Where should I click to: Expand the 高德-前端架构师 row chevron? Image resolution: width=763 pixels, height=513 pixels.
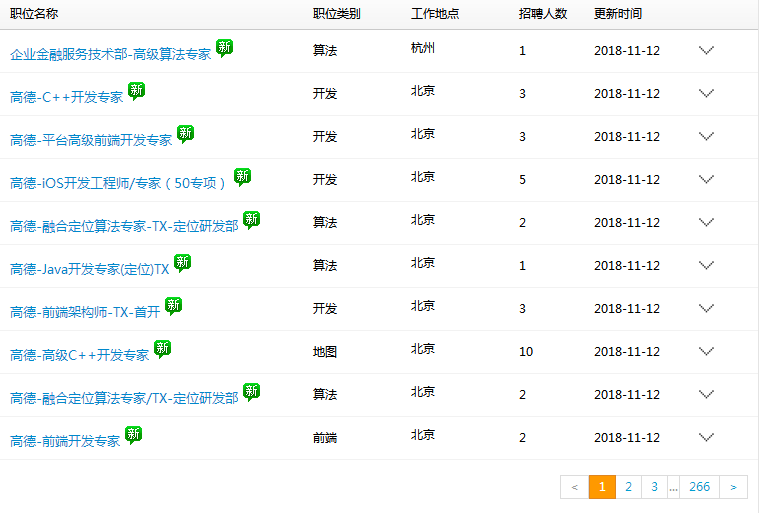706,308
